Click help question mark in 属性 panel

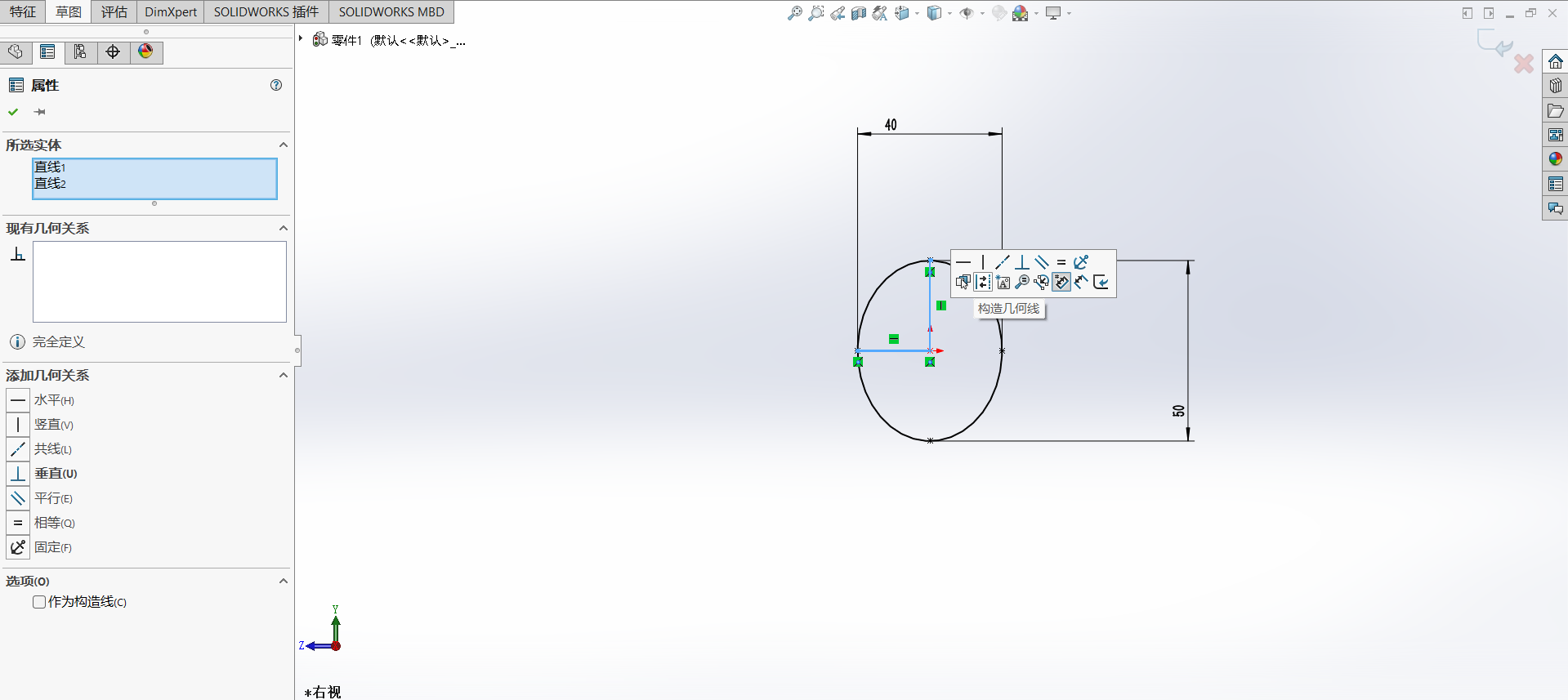click(276, 85)
